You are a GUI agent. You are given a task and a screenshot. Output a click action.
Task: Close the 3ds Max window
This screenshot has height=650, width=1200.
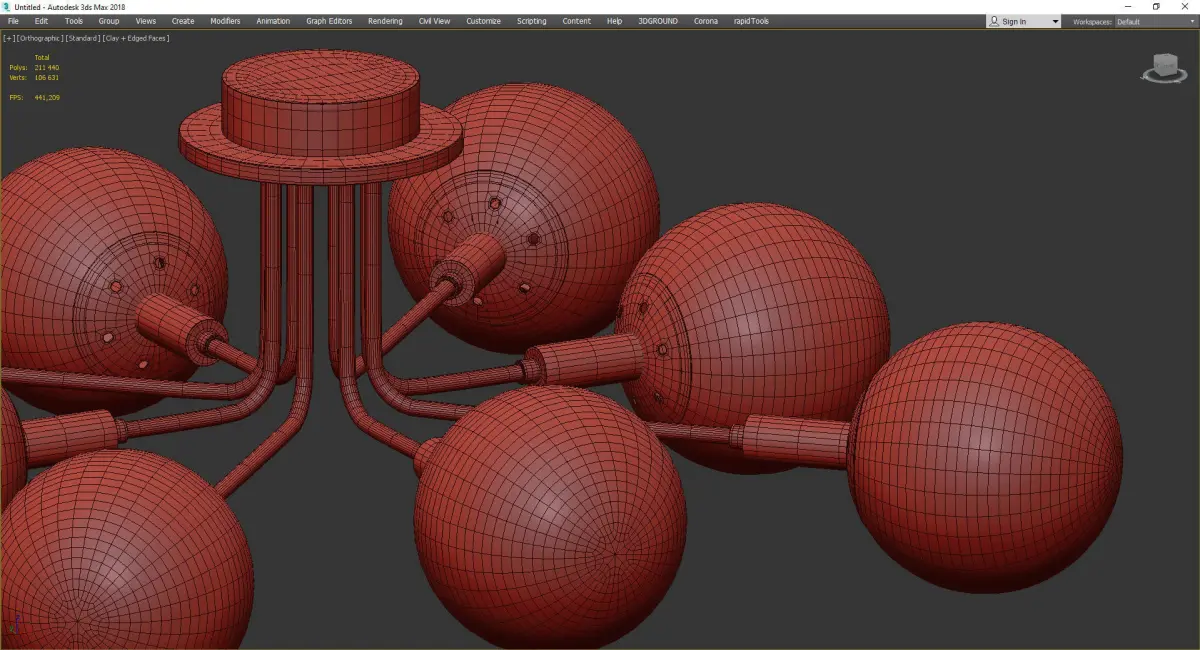coord(1184,6)
